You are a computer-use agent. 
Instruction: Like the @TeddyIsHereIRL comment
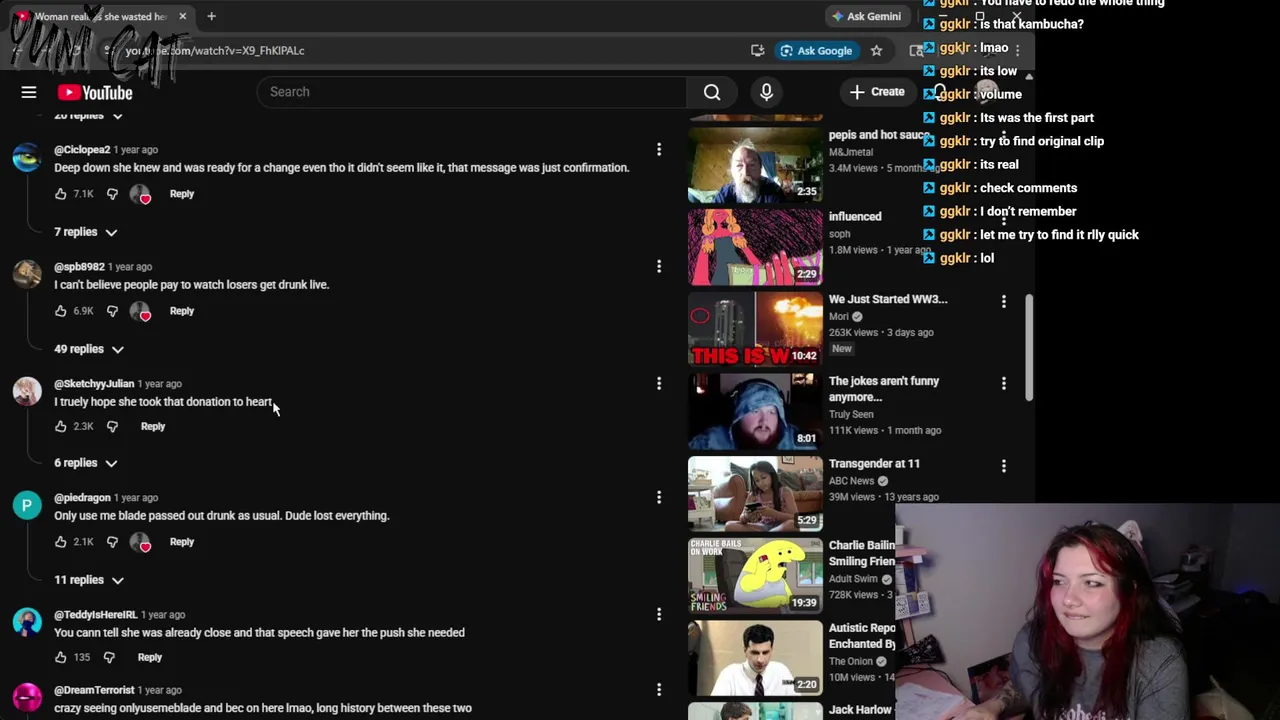pos(60,657)
